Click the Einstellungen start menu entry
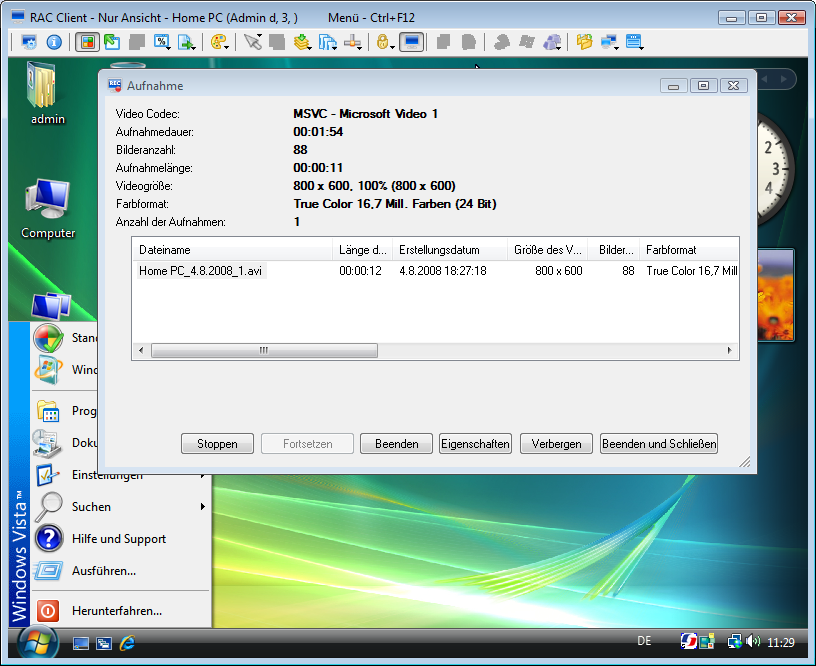The image size is (816, 666). [x=107, y=475]
